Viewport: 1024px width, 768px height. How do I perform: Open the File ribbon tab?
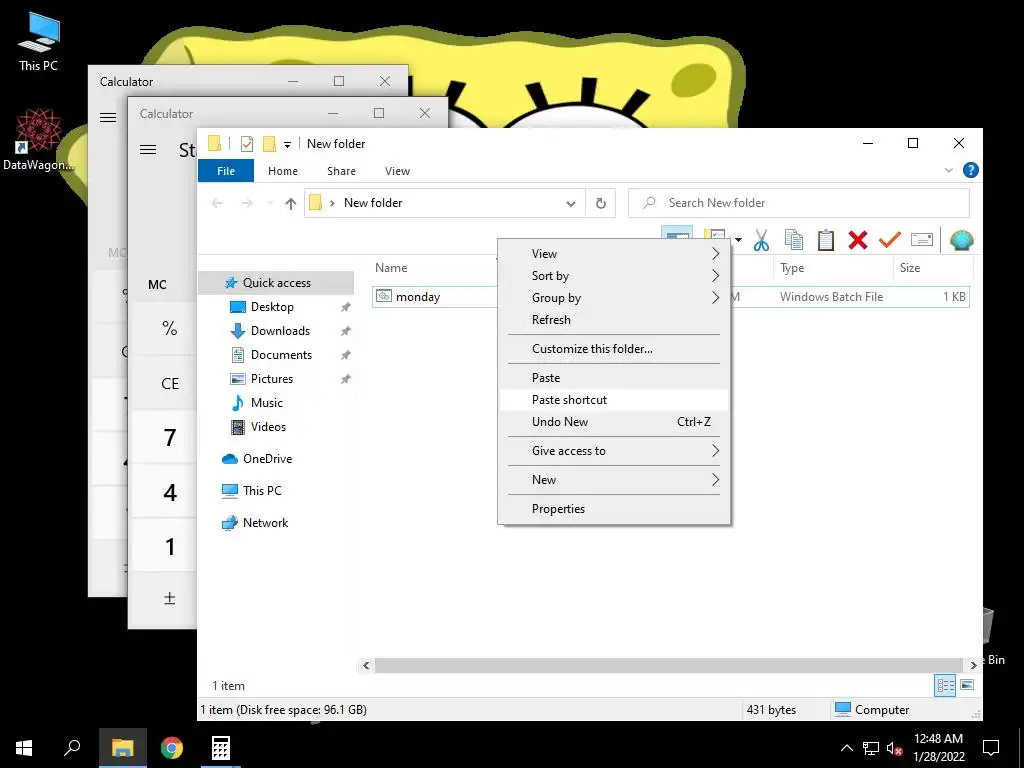click(x=226, y=171)
